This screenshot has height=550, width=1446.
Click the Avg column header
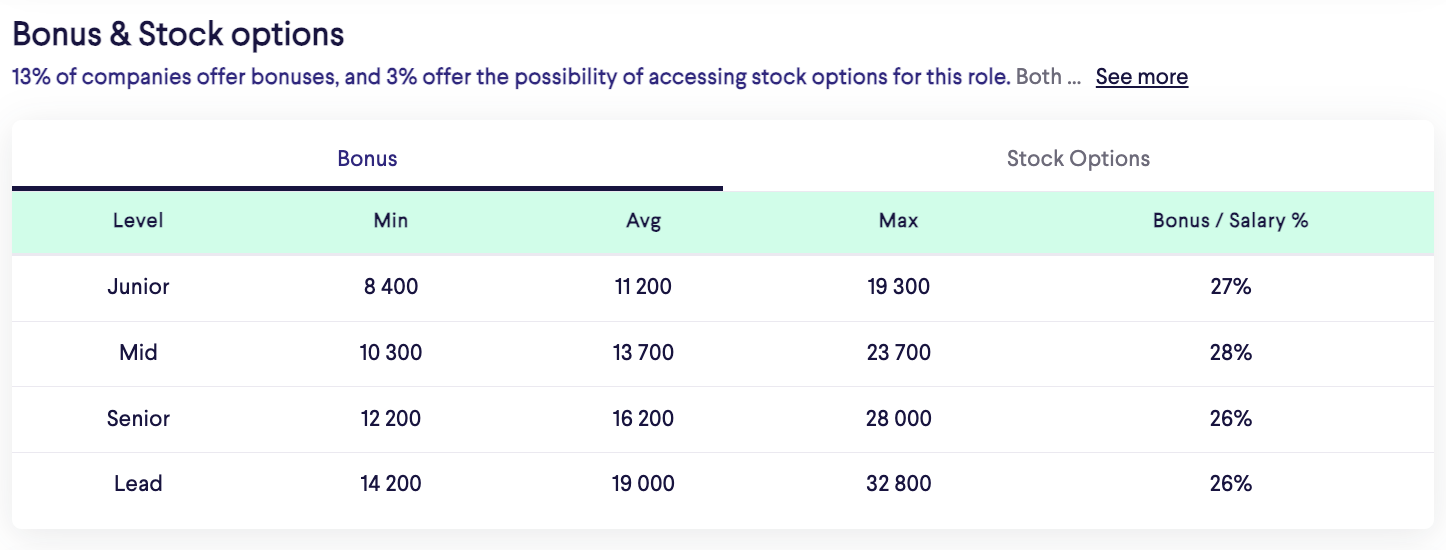[644, 221]
